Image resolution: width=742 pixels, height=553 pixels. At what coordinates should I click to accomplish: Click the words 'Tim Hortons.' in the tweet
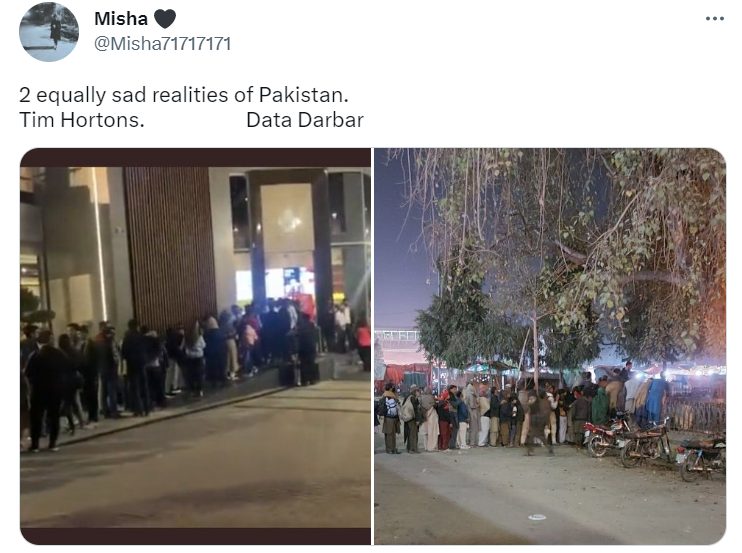click(82, 120)
